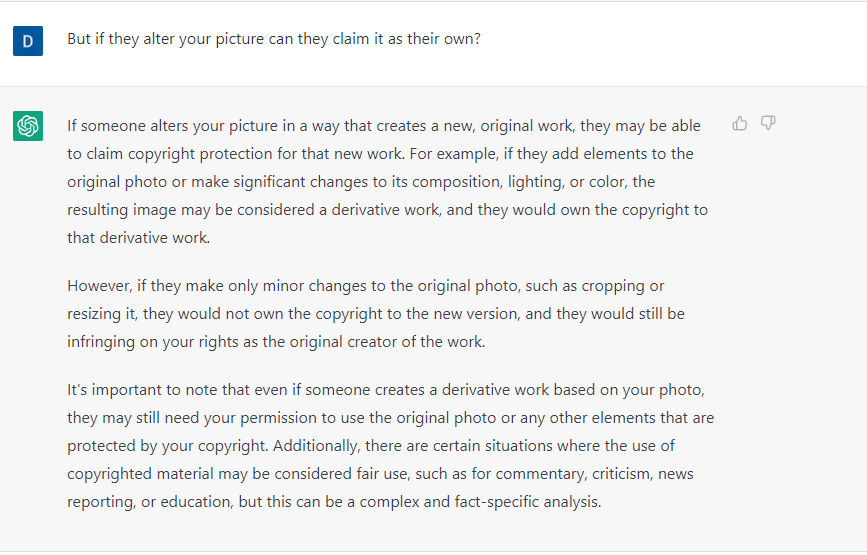The height and width of the screenshot is (555, 867).
Task: Click the thumbs up icon
Action: click(x=740, y=123)
